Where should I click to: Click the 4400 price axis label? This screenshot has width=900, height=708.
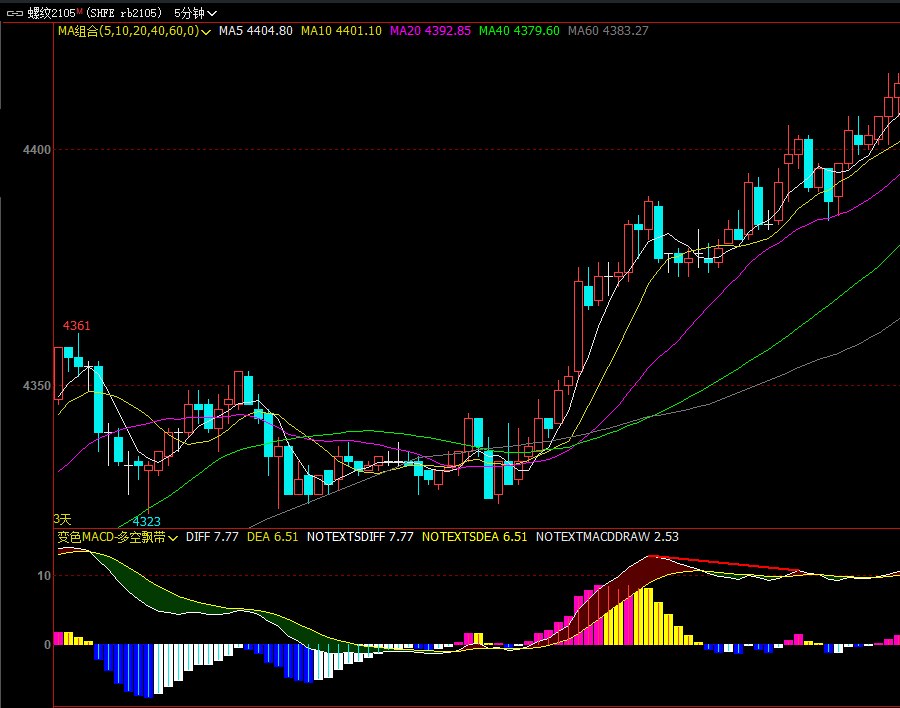click(x=37, y=150)
